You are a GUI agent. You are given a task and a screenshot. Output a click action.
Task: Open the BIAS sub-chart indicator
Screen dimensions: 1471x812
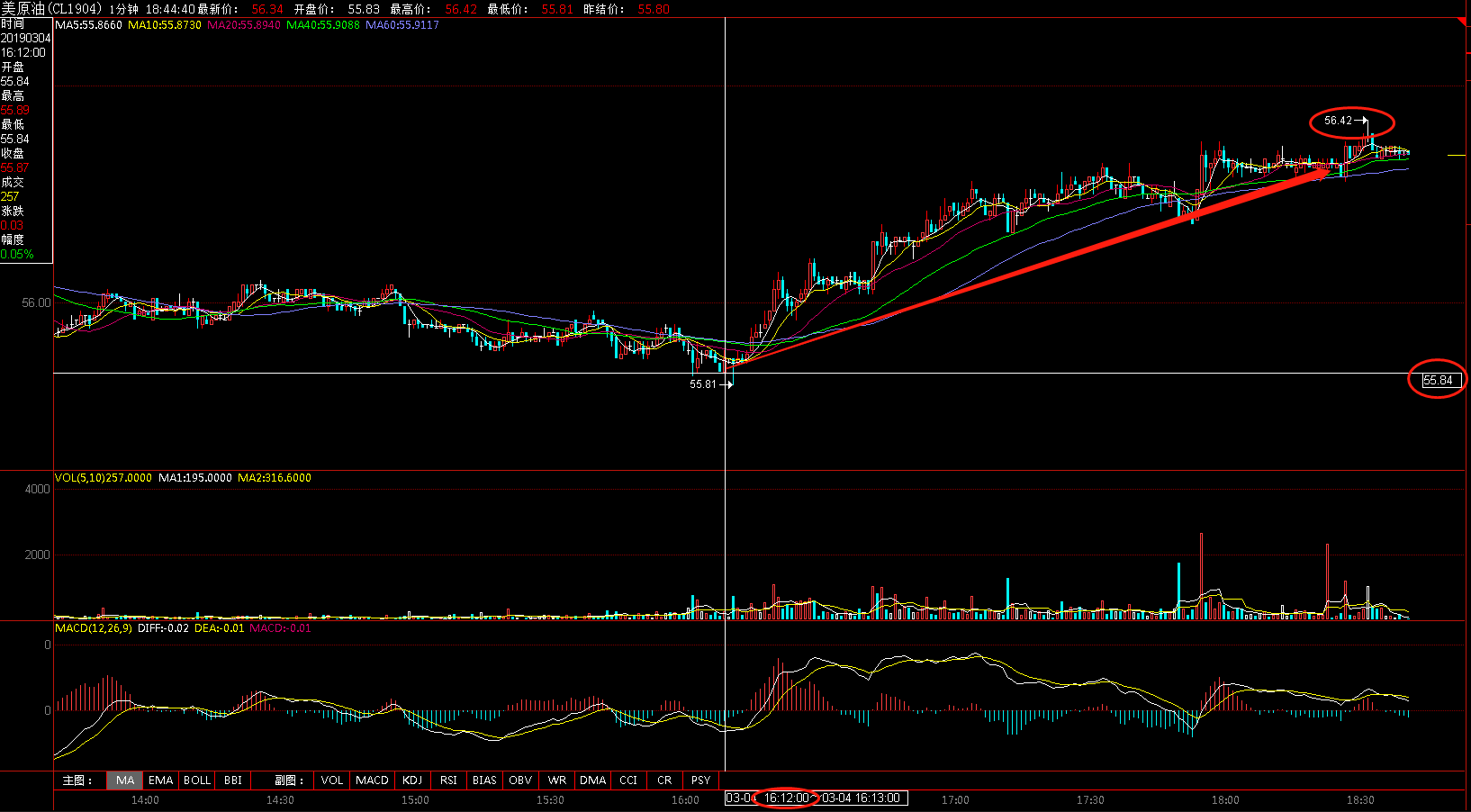click(484, 780)
